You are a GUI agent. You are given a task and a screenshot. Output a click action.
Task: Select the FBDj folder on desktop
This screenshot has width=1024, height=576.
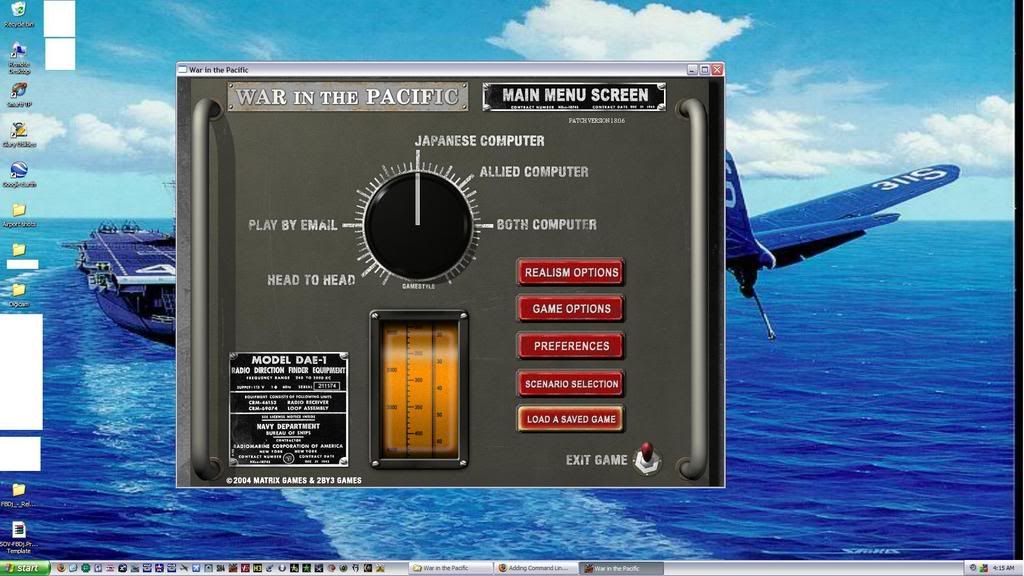point(18,495)
